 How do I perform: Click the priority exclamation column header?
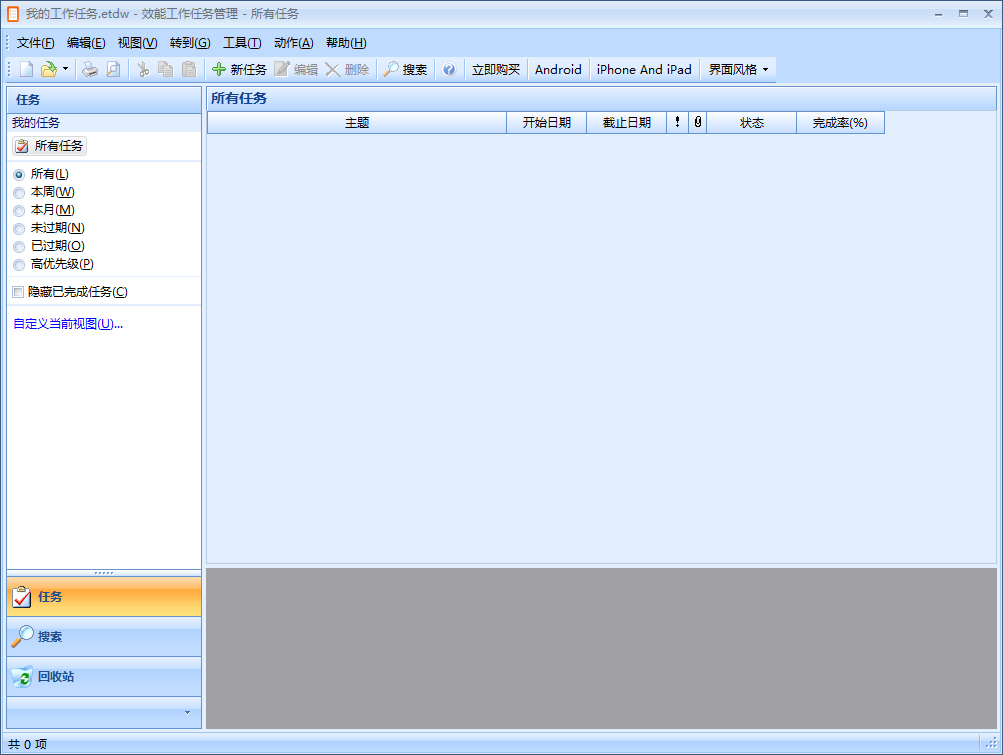[677, 123]
